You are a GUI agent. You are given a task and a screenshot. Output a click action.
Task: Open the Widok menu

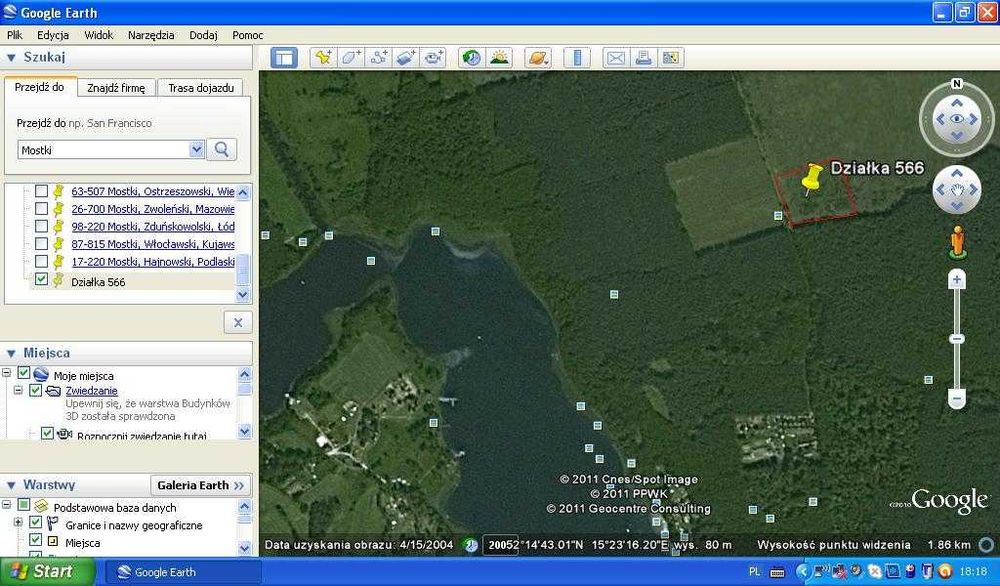[x=99, y=35]
